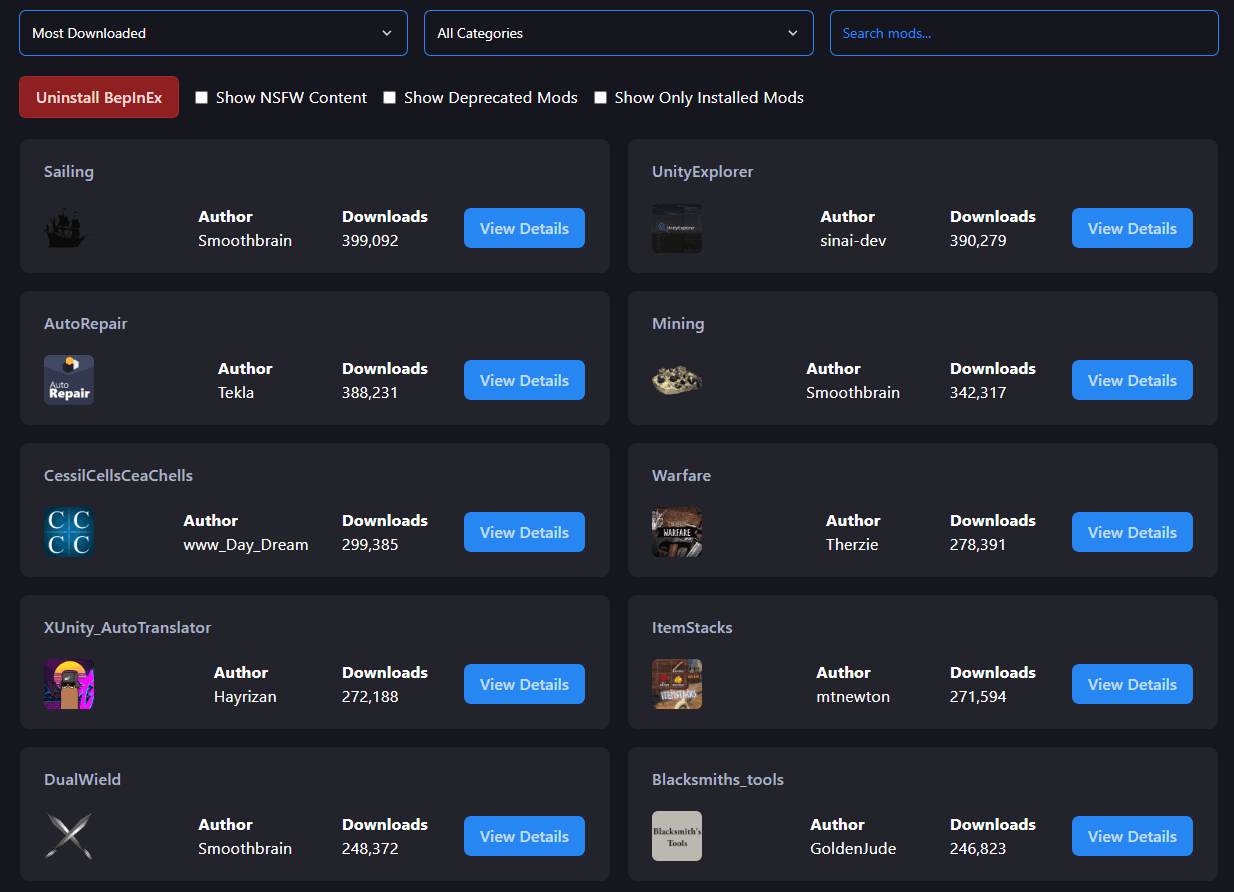View Details for Blacksmiths_tools
1234x892 pixels.
[1132, 836]
